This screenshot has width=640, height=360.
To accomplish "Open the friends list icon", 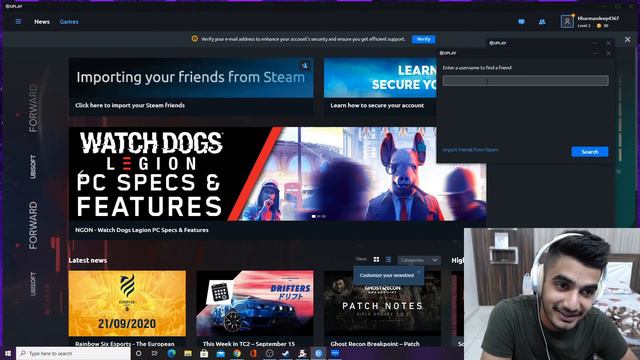I will pos(542,22).
